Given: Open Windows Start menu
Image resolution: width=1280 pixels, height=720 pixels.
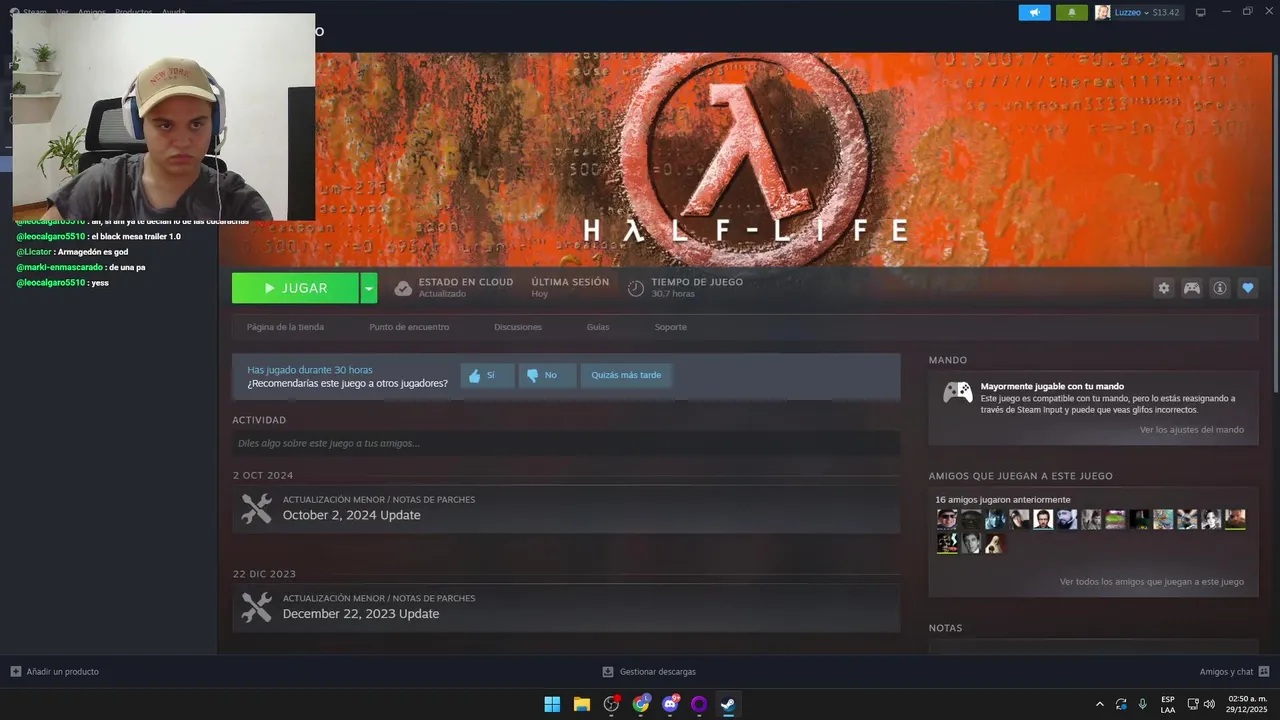Looking at the screenshot, I should tap(552, 704).
